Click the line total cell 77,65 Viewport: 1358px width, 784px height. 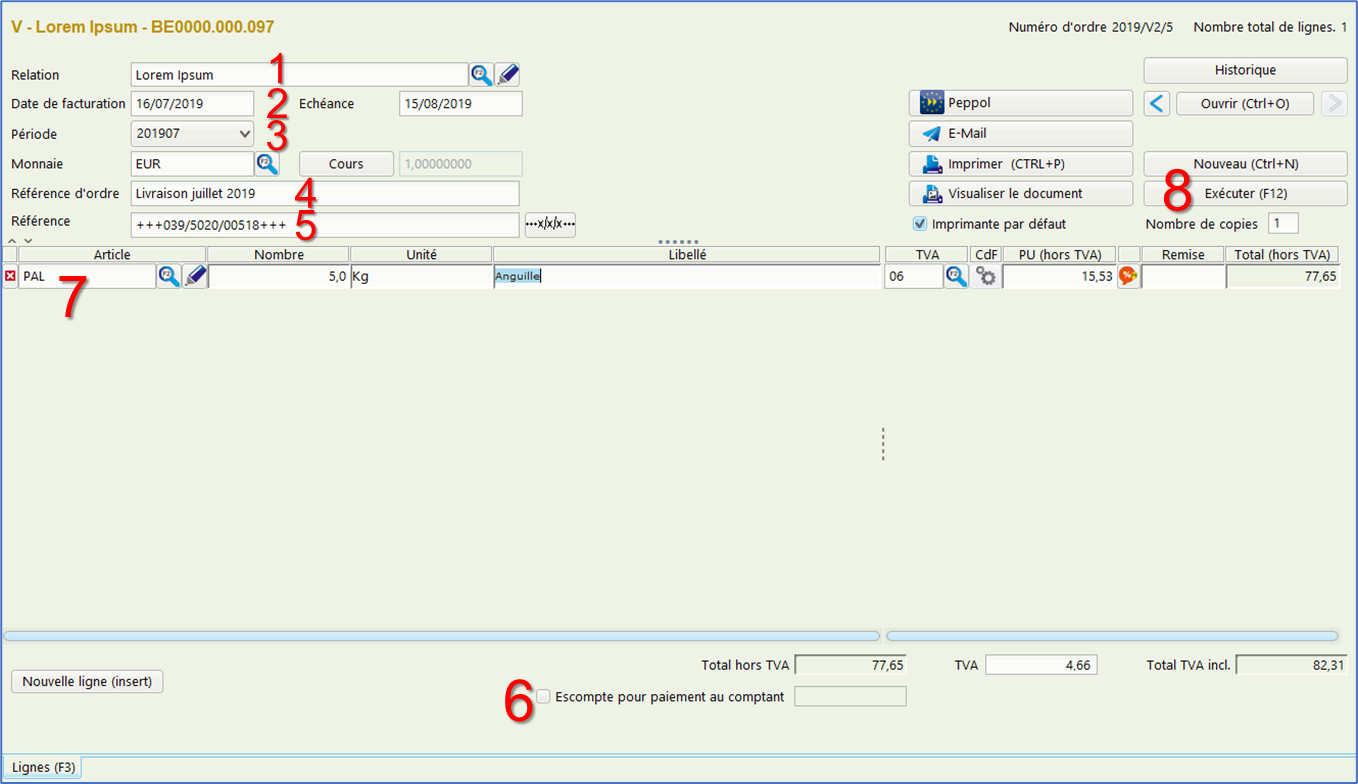(x=1283, y=277)
